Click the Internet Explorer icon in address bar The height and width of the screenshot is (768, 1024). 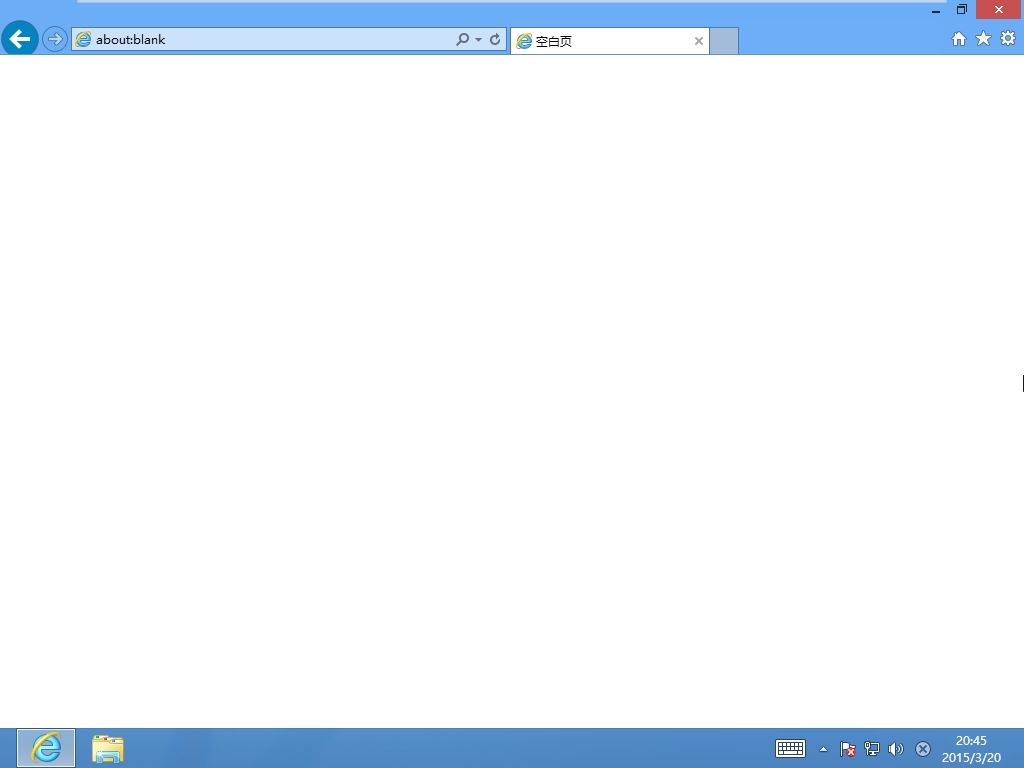pos(84,39)
